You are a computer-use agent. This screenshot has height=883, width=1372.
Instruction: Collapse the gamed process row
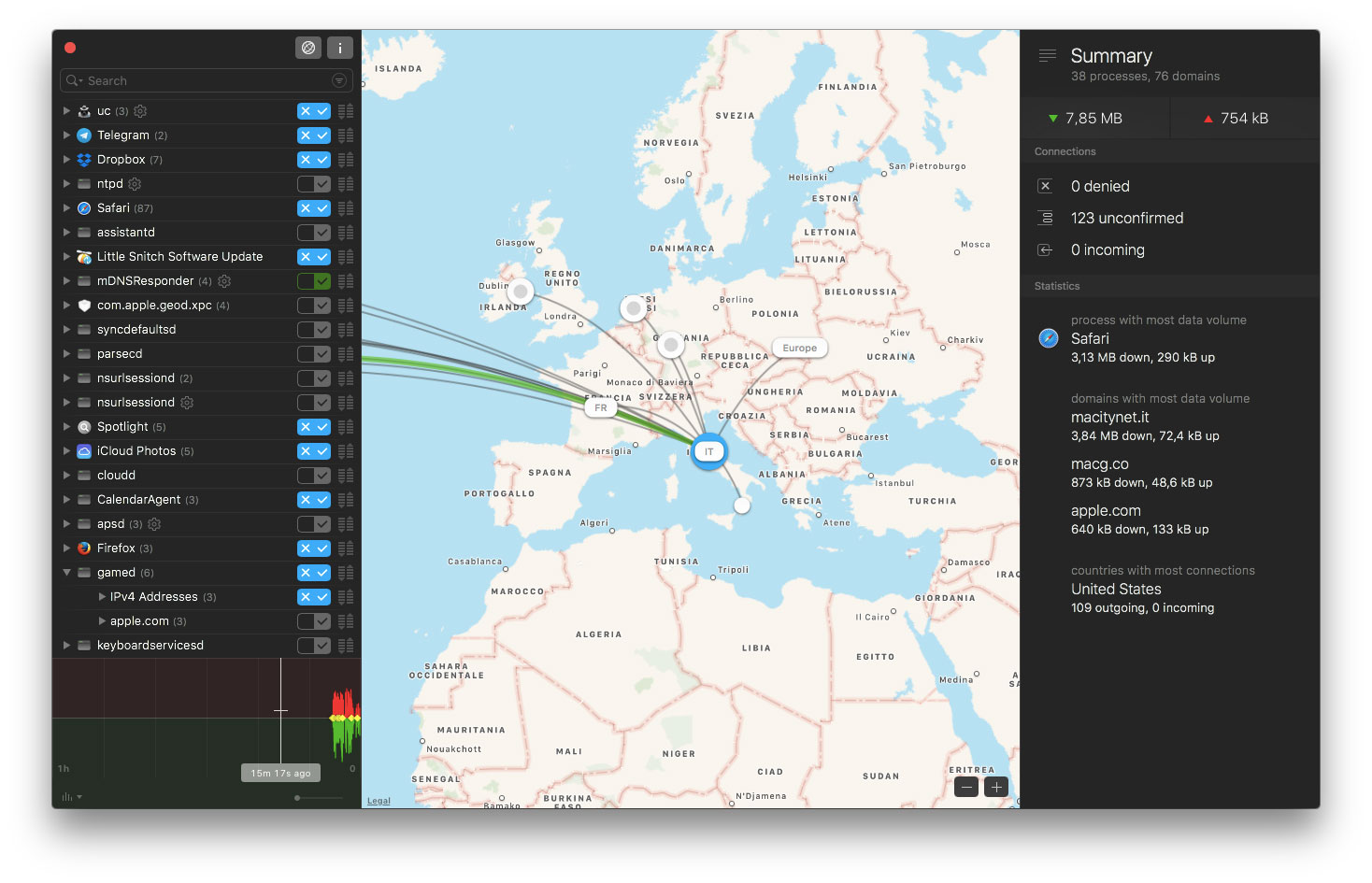[66, 573]
